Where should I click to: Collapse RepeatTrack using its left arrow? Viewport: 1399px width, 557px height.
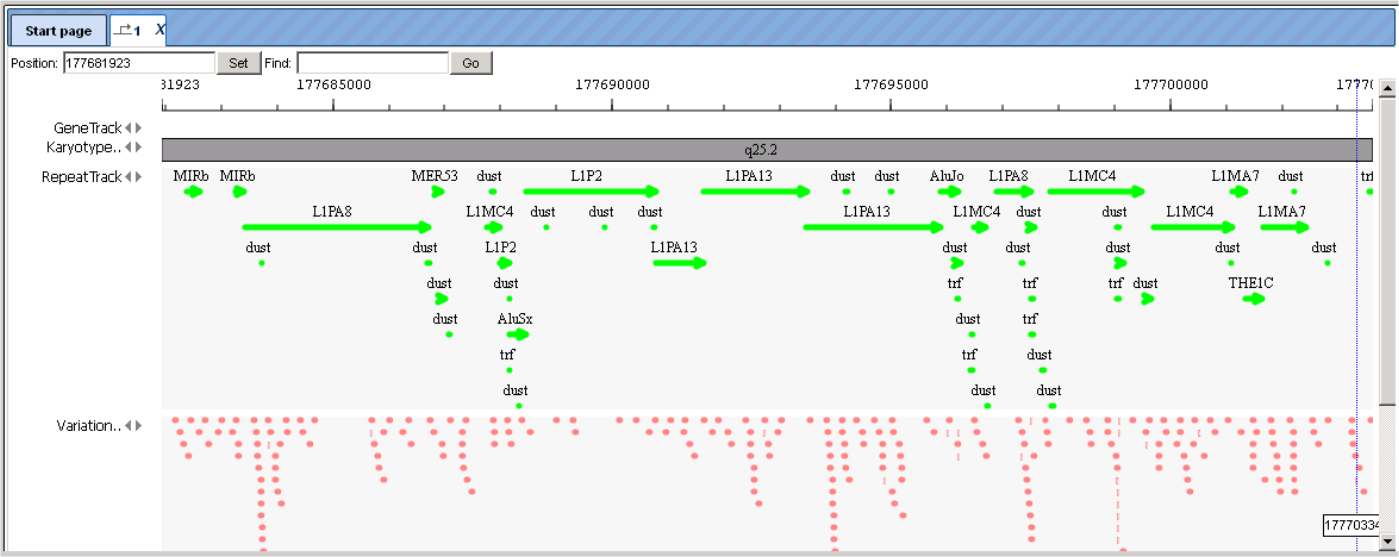coord(129,177)
